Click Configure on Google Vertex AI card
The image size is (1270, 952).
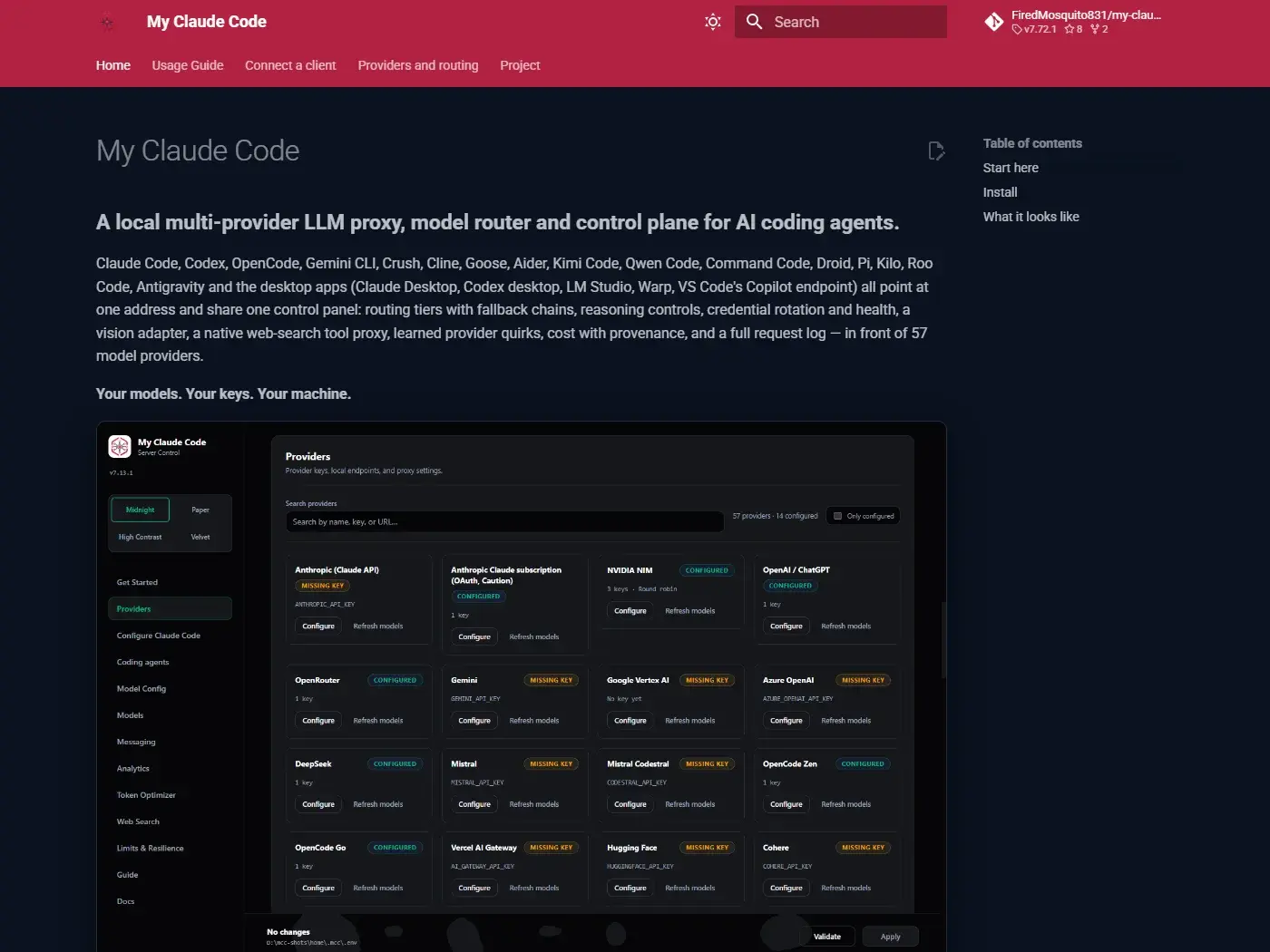tap(630, 721)
